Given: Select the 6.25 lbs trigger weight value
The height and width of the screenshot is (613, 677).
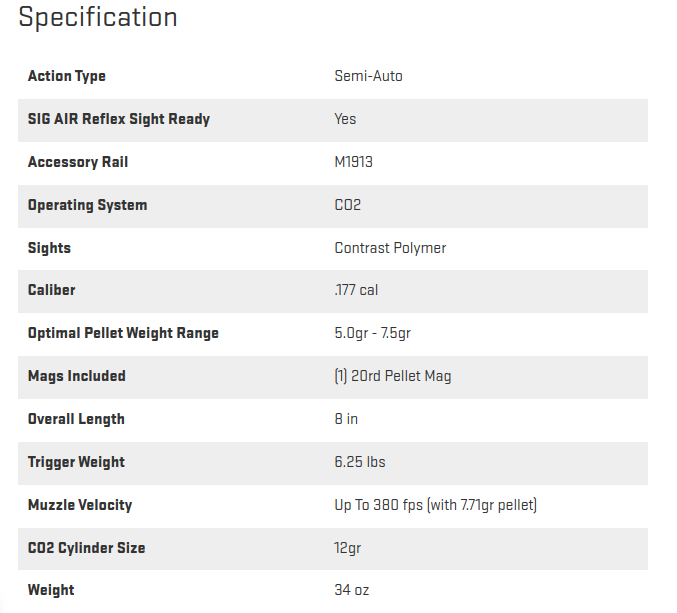Looking at the screenshot, I should pos(360,462).
